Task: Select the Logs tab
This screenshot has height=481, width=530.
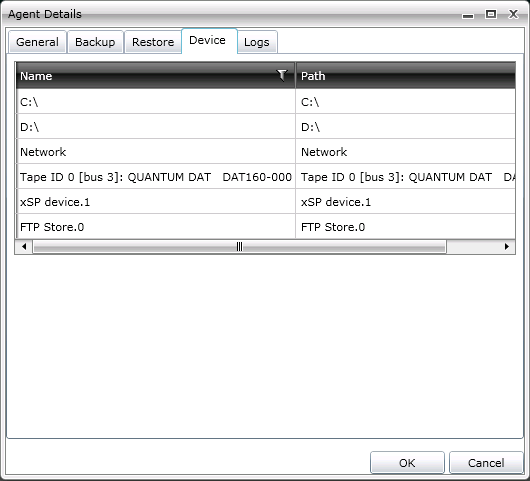Action: [x=257, y=42]
